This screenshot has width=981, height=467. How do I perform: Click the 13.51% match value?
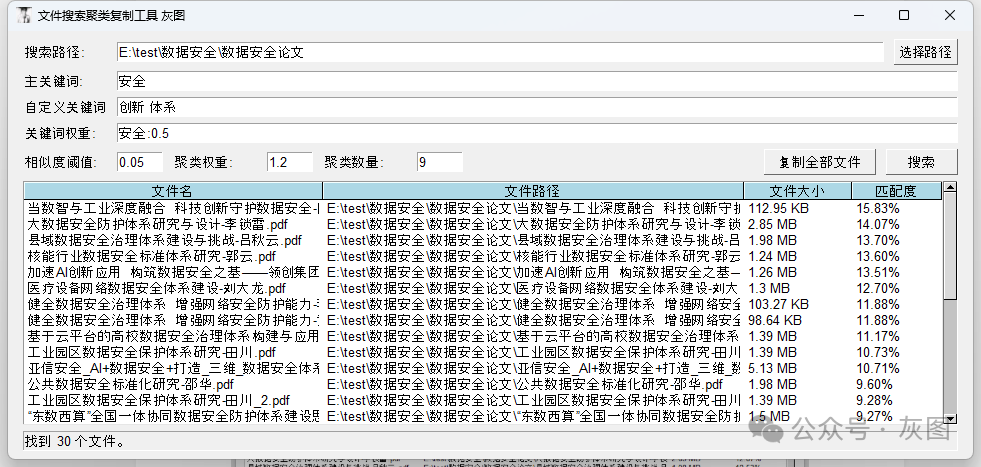[x=878, y=272]
